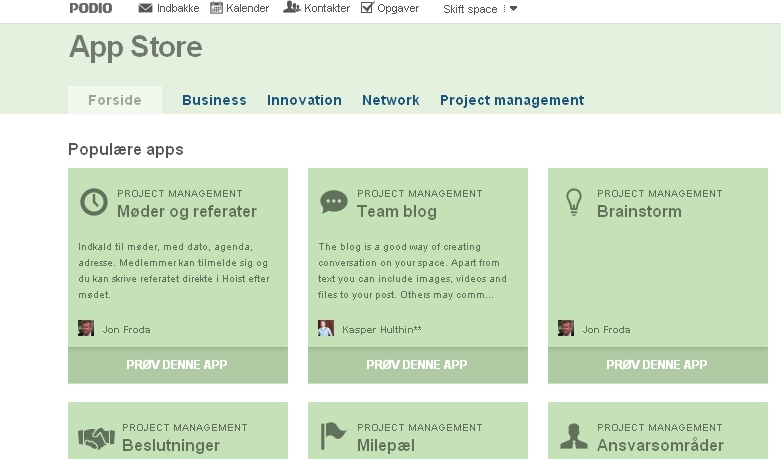Click the speech bubble Team blog icon
This screenshot has height=459, width=781.
pos(334,202)
